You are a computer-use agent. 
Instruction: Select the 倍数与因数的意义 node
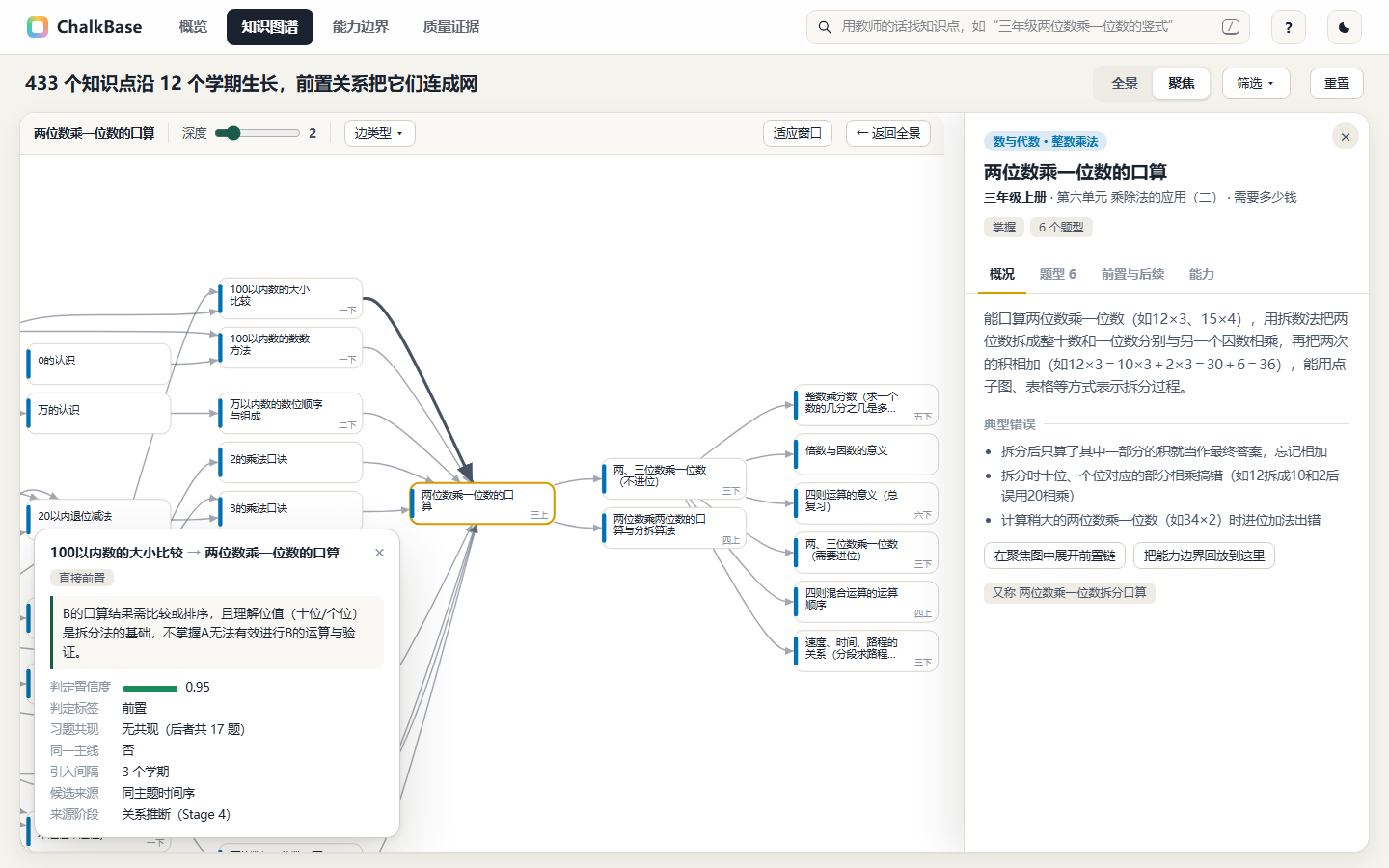pyautogui.click(x=866, y=453)
